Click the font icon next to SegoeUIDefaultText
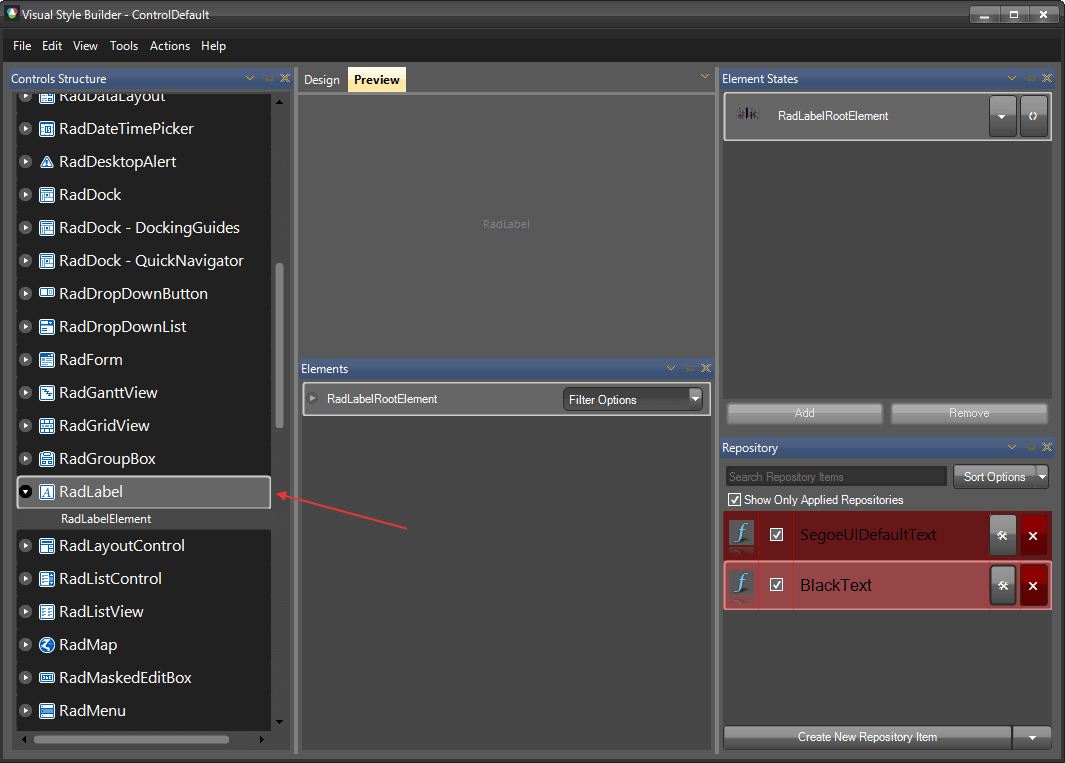 coord(740,535)
